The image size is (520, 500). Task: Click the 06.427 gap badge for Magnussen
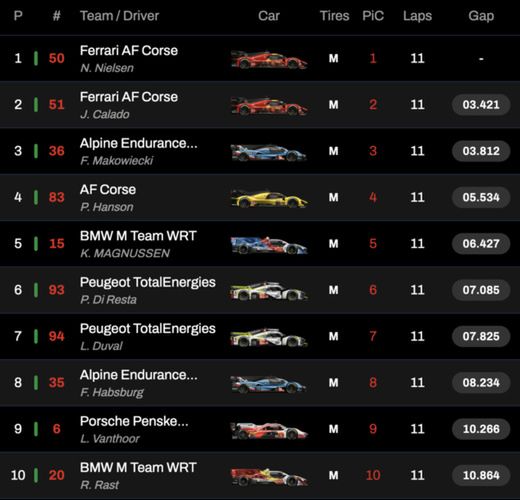[481, 244]
